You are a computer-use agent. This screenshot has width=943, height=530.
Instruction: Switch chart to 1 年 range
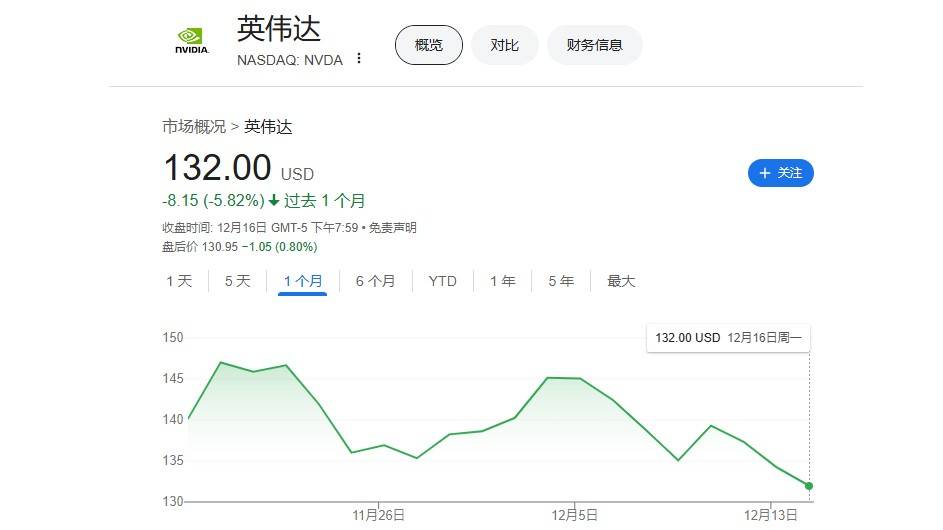pos(502,281)
